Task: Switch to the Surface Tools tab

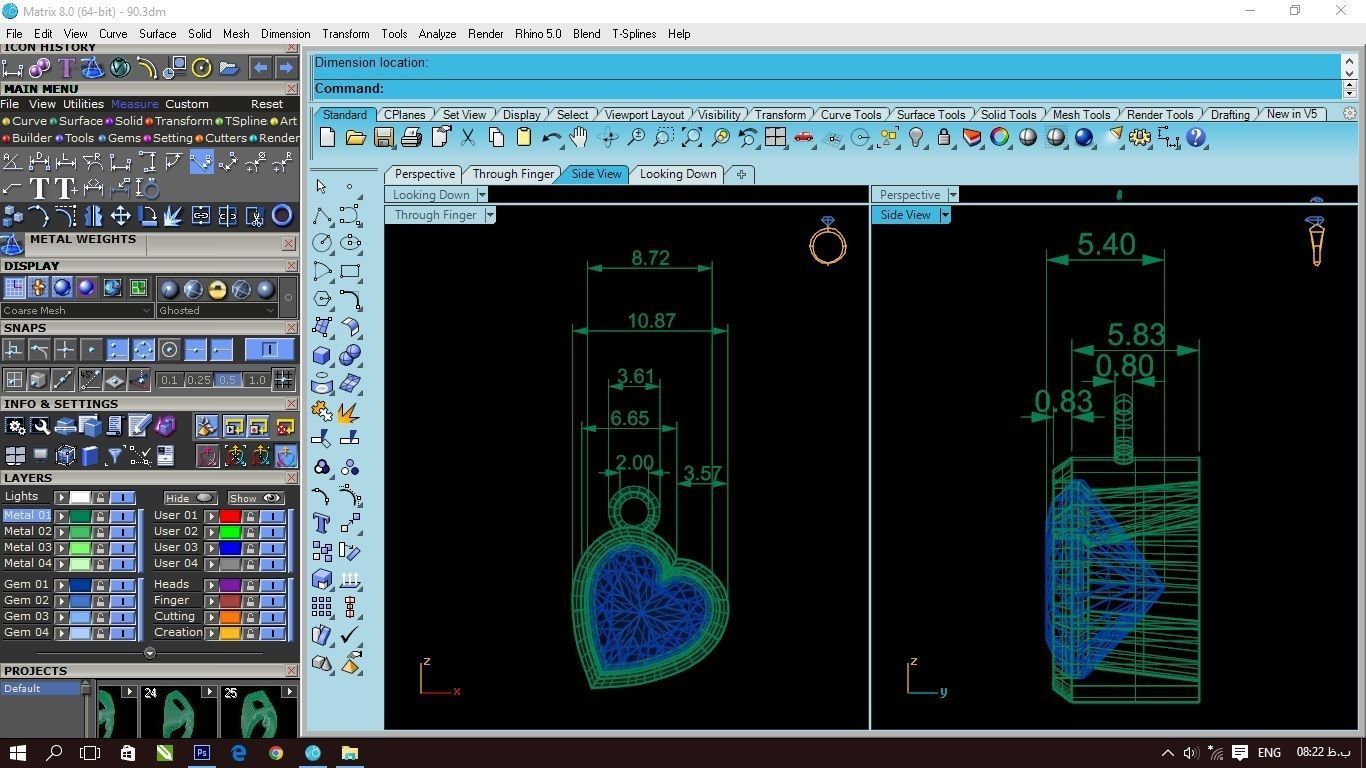Action: (x=931, y=115)
